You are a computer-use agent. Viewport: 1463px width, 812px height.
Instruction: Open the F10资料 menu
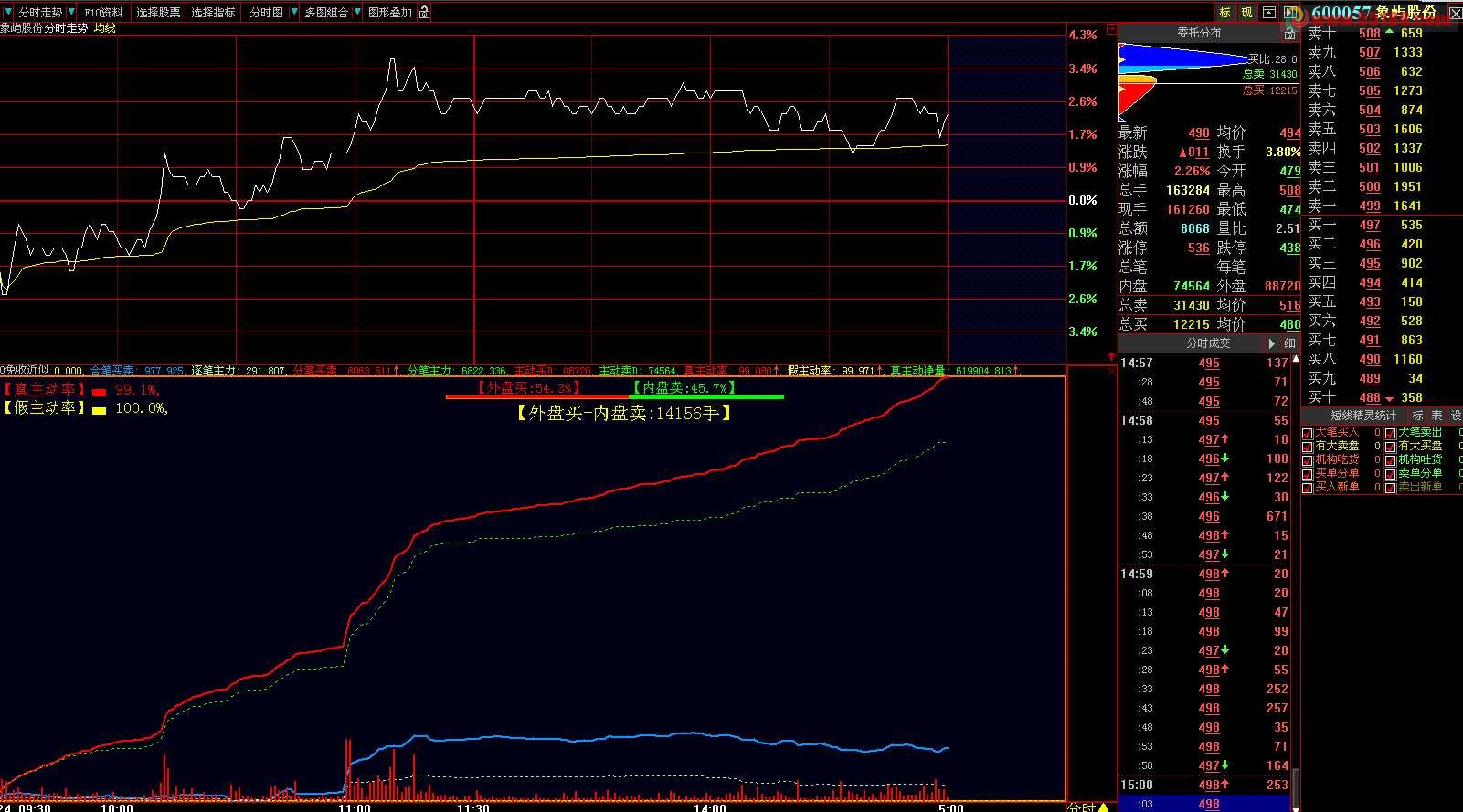coord(103,13)
